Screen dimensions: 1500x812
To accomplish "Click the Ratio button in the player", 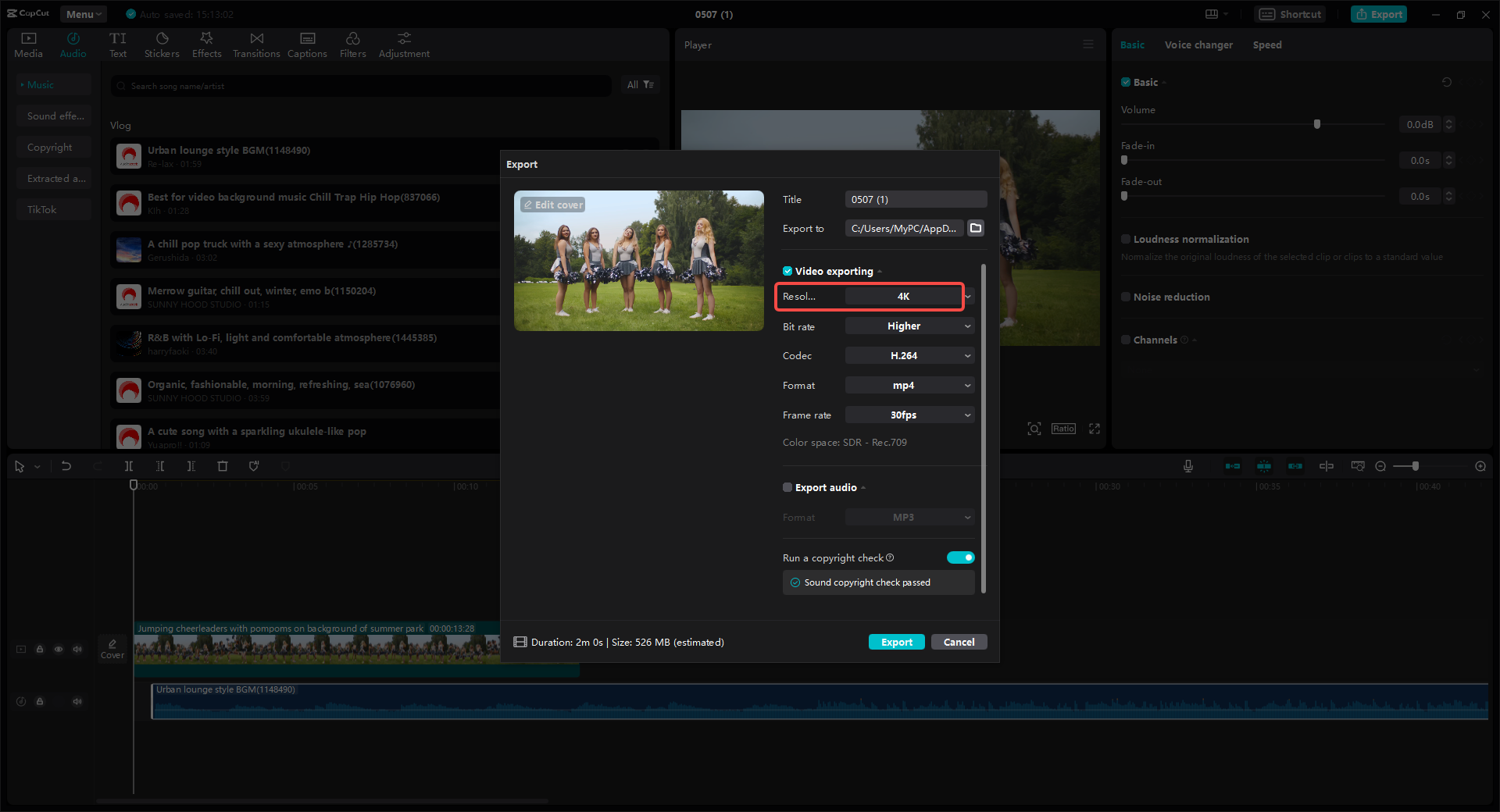I will (1063, 429).
